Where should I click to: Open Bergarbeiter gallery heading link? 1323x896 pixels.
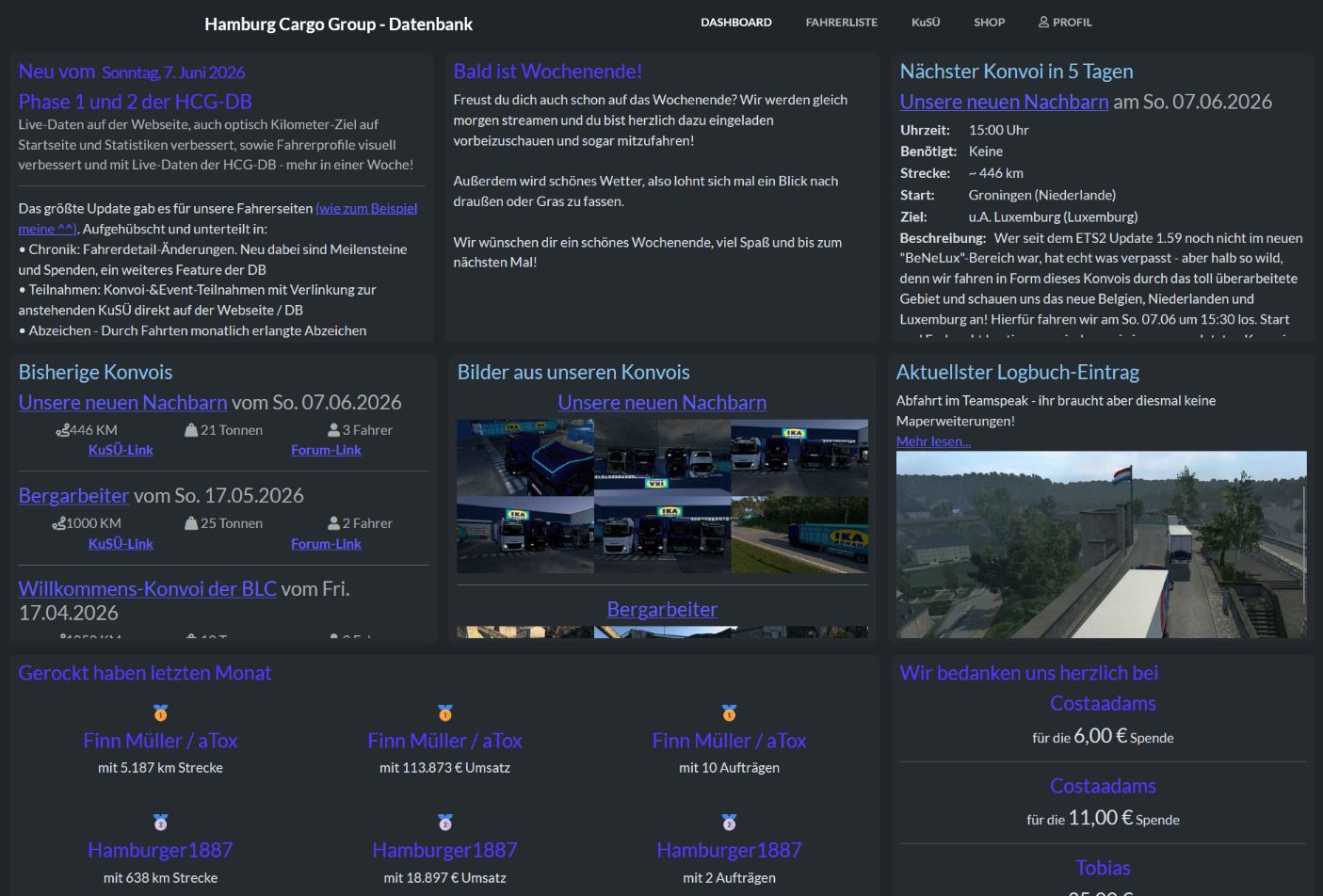(662, 609)
